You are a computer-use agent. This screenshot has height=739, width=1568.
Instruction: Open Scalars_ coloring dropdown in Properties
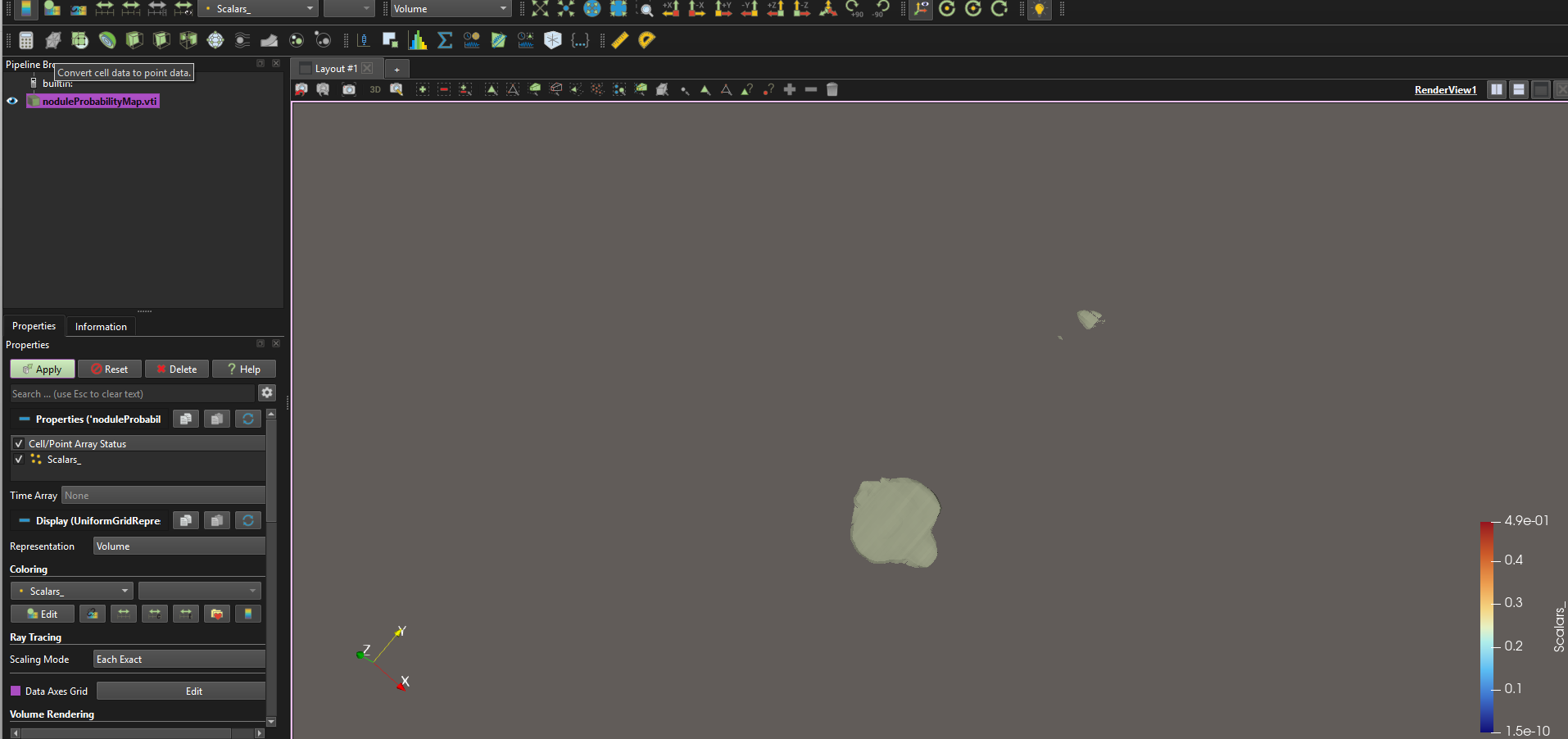click(x=71, y=591)
